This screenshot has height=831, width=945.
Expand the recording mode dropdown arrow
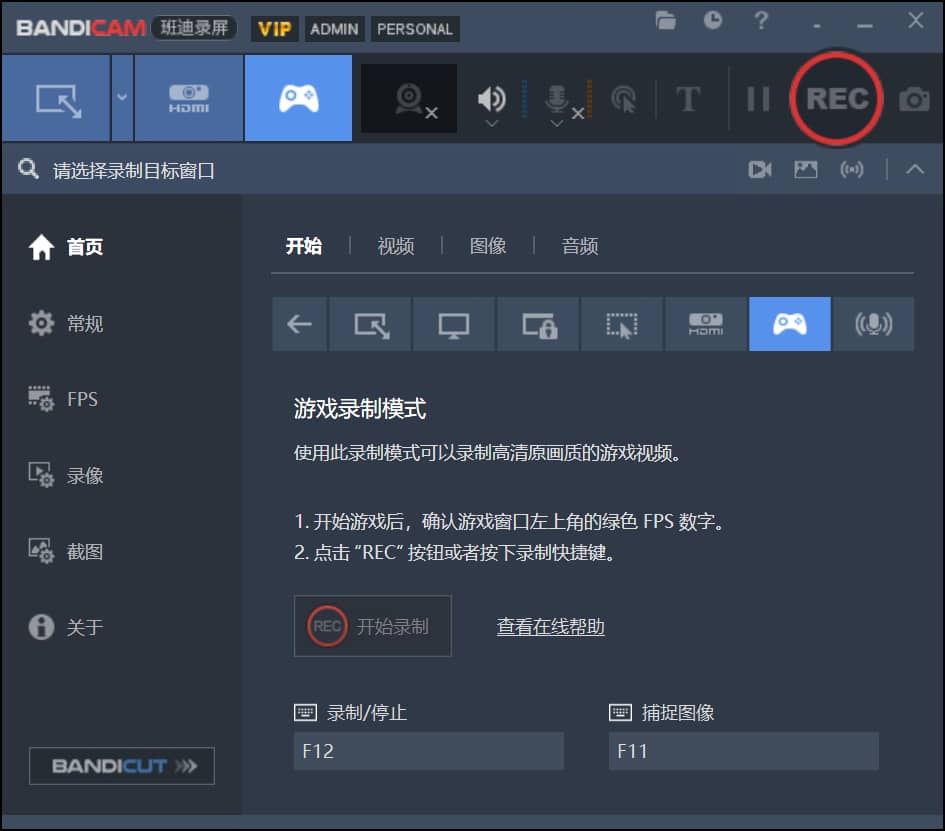click(x=122, y=98)
